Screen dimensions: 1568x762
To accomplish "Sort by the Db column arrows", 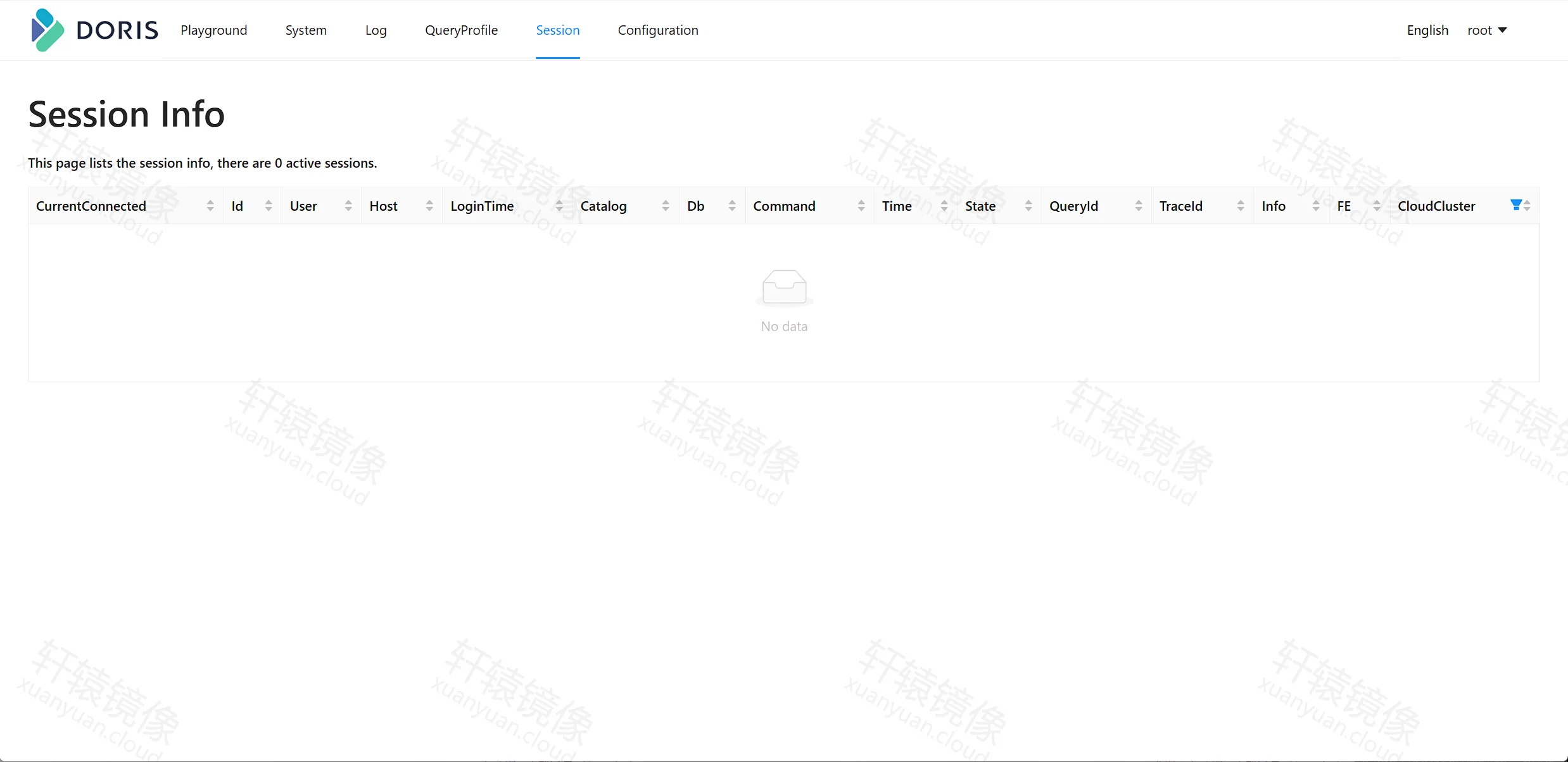I will pyautogui.click(x=732, y=206).
